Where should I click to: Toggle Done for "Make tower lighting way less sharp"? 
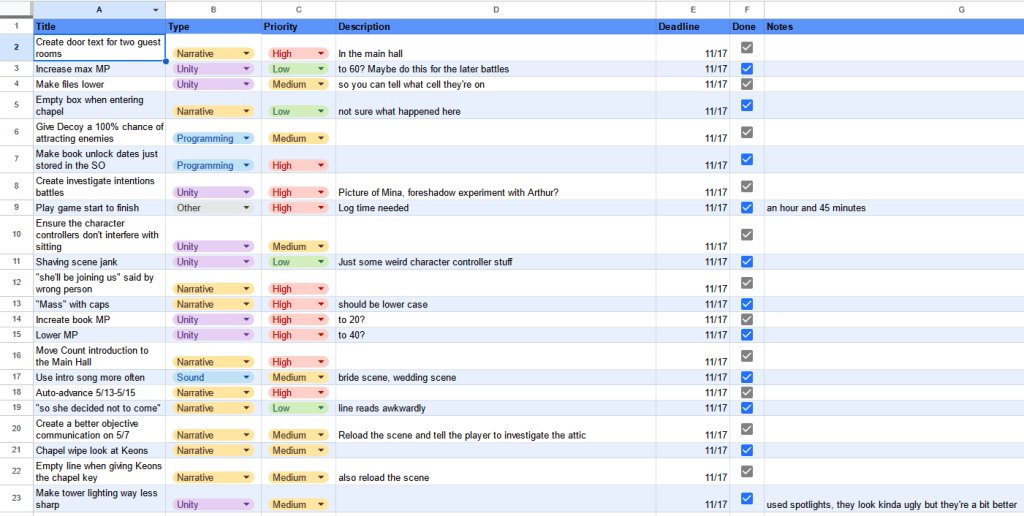746,498
